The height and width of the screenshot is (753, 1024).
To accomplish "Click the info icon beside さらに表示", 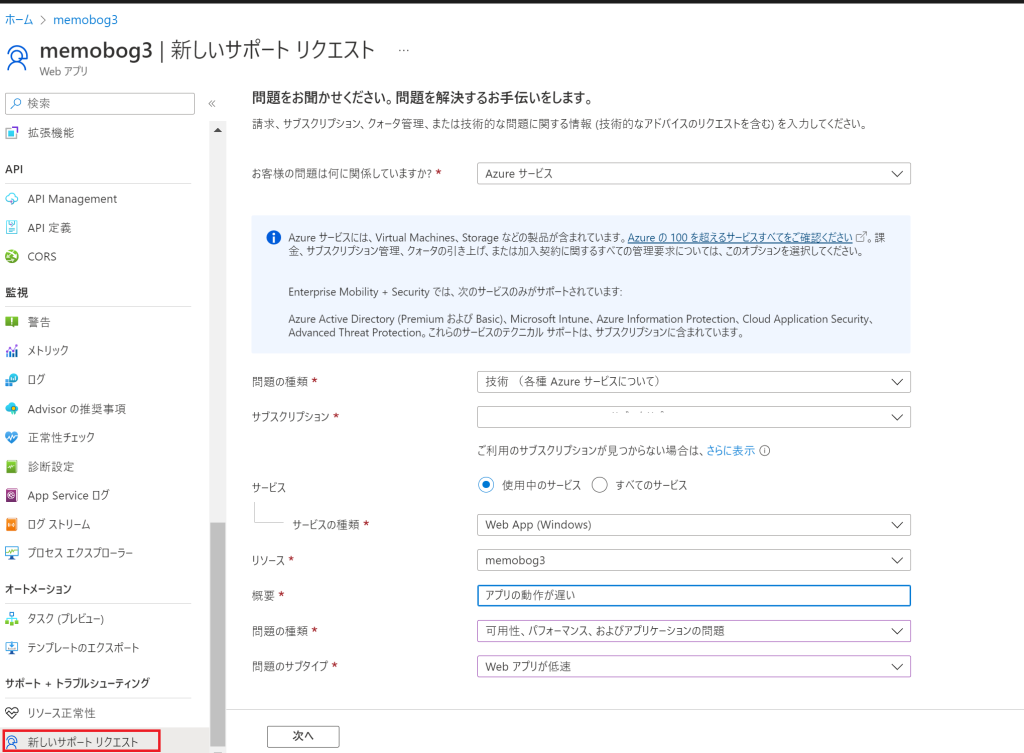I will coord(765,451).
